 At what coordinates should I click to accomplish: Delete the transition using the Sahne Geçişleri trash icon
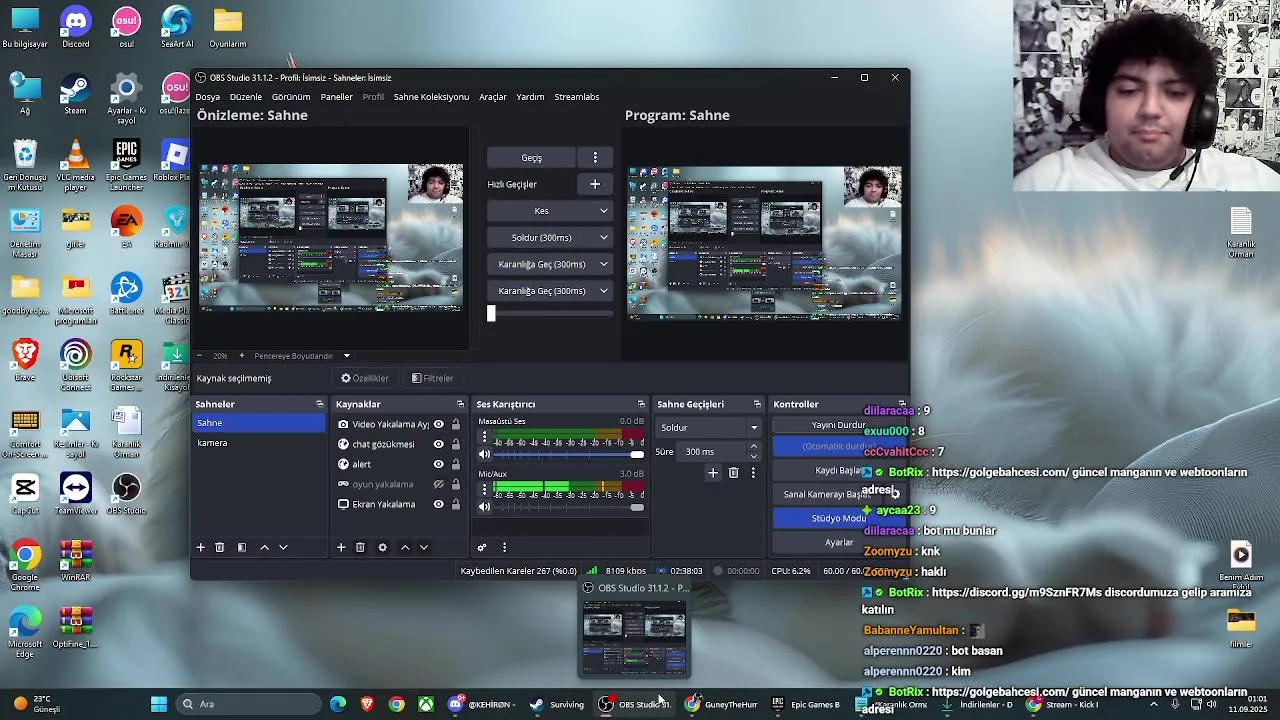[x=733, y=473]
